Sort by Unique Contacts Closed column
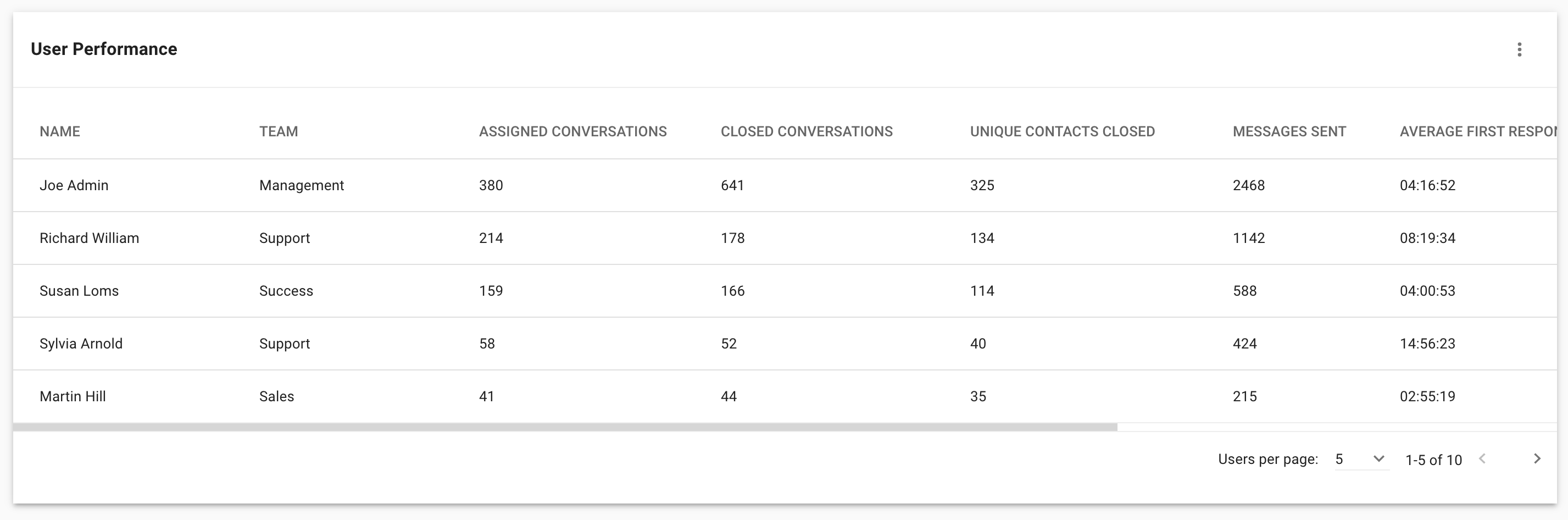The image size is (1568, 520). coord(1062,131)
